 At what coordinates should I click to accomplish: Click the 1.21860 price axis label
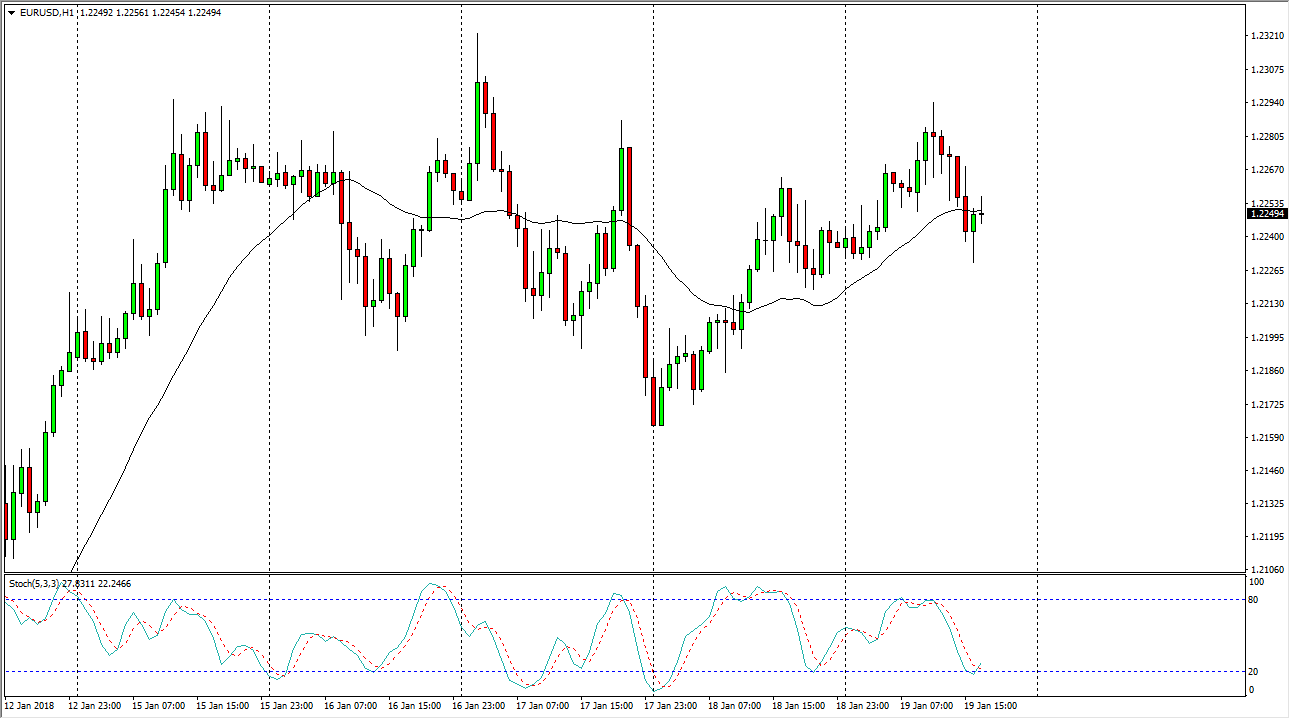(1266, 370)
